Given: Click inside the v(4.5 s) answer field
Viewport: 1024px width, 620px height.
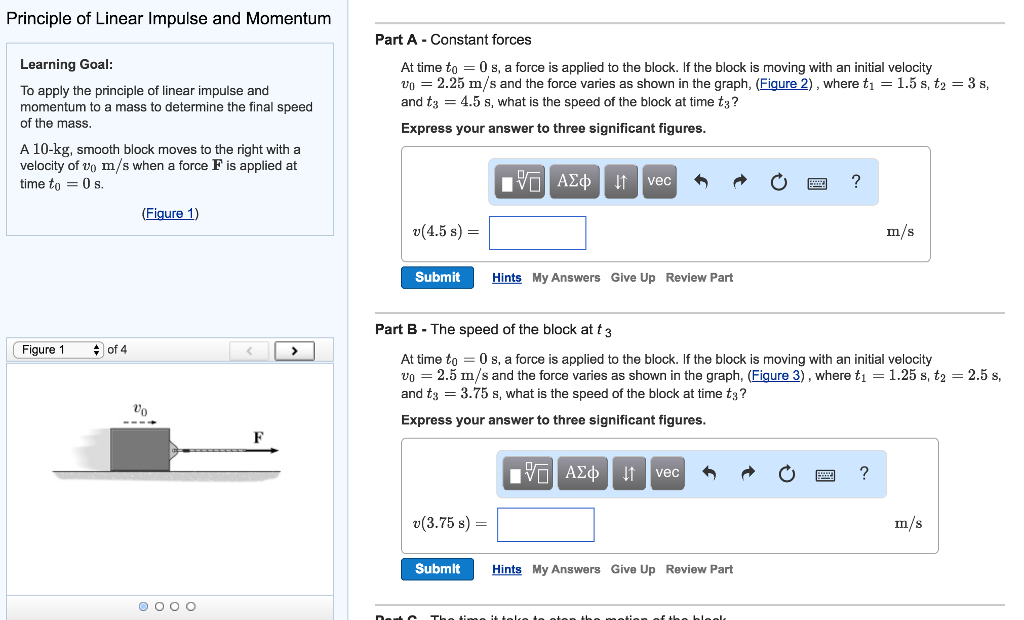Looking at the screenshot, I should pyautogui.click(x=537, y=232).
